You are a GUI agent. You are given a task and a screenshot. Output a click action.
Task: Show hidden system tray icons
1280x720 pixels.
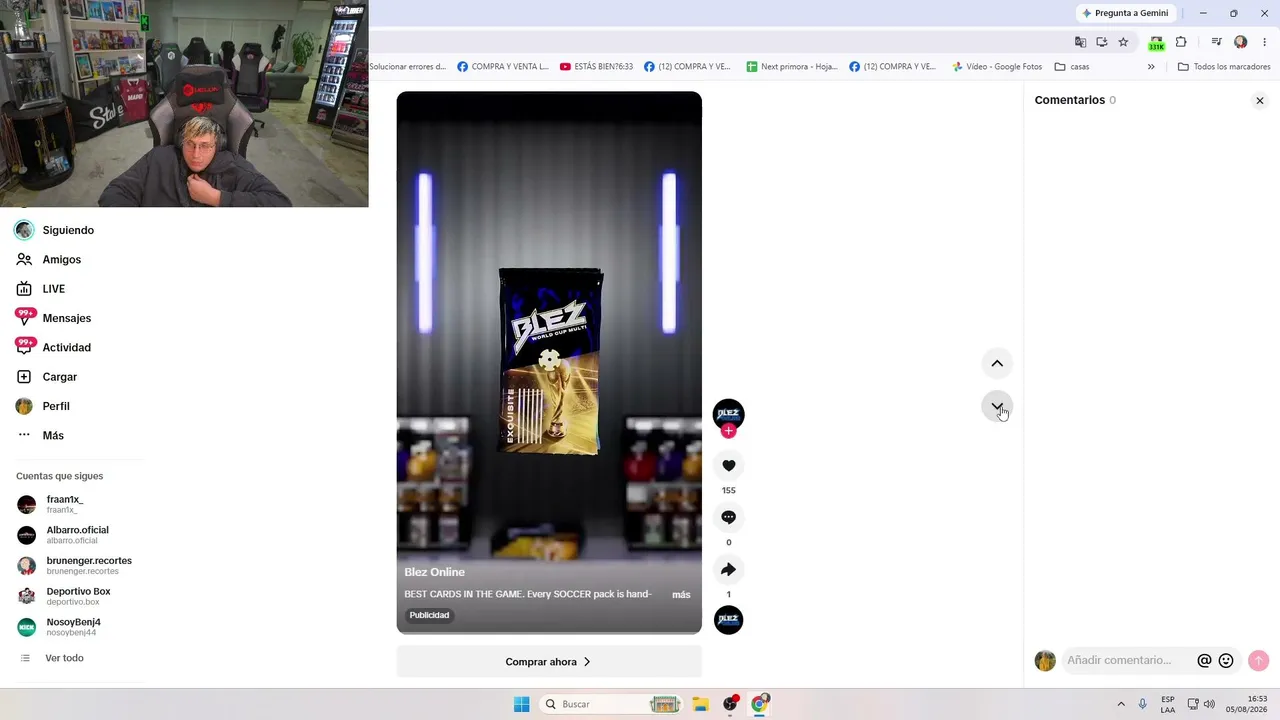click(1121, 704)
